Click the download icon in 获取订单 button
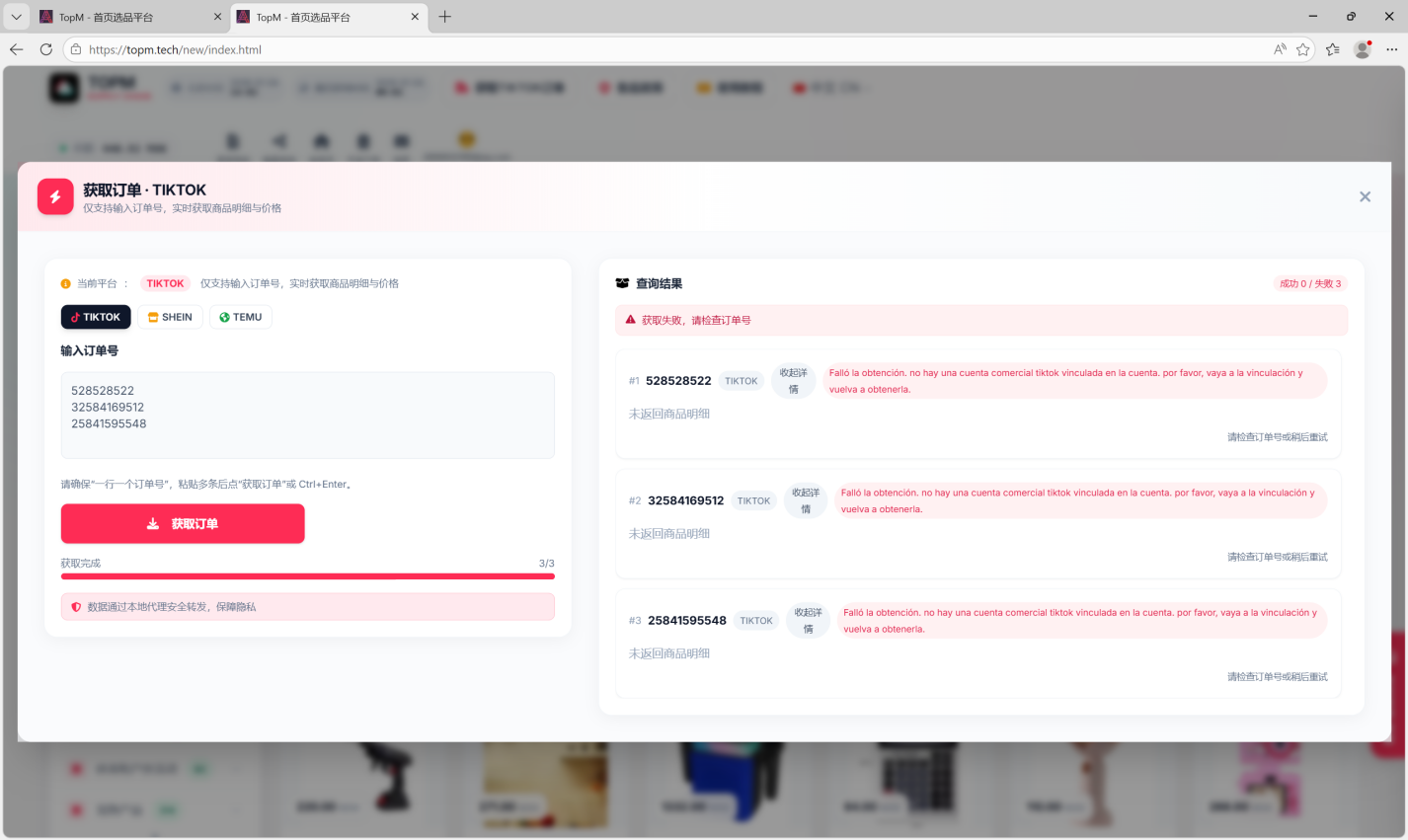The width and height of the screenshot is (1408, 840). pyautogui.click(x=153, y=523)
